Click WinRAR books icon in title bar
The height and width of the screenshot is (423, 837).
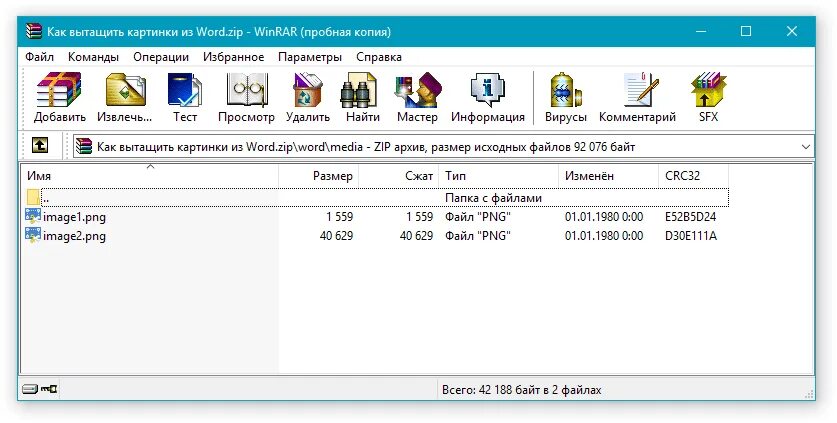pos(34,32)
